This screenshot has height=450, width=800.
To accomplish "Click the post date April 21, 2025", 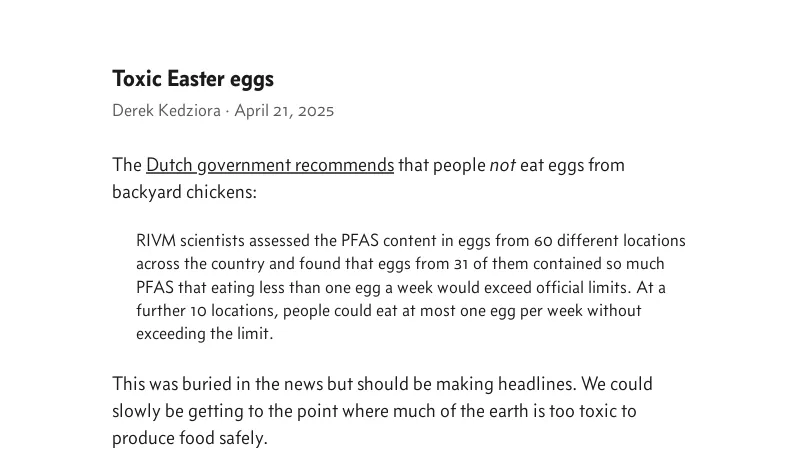I will (x=284, y=111).
